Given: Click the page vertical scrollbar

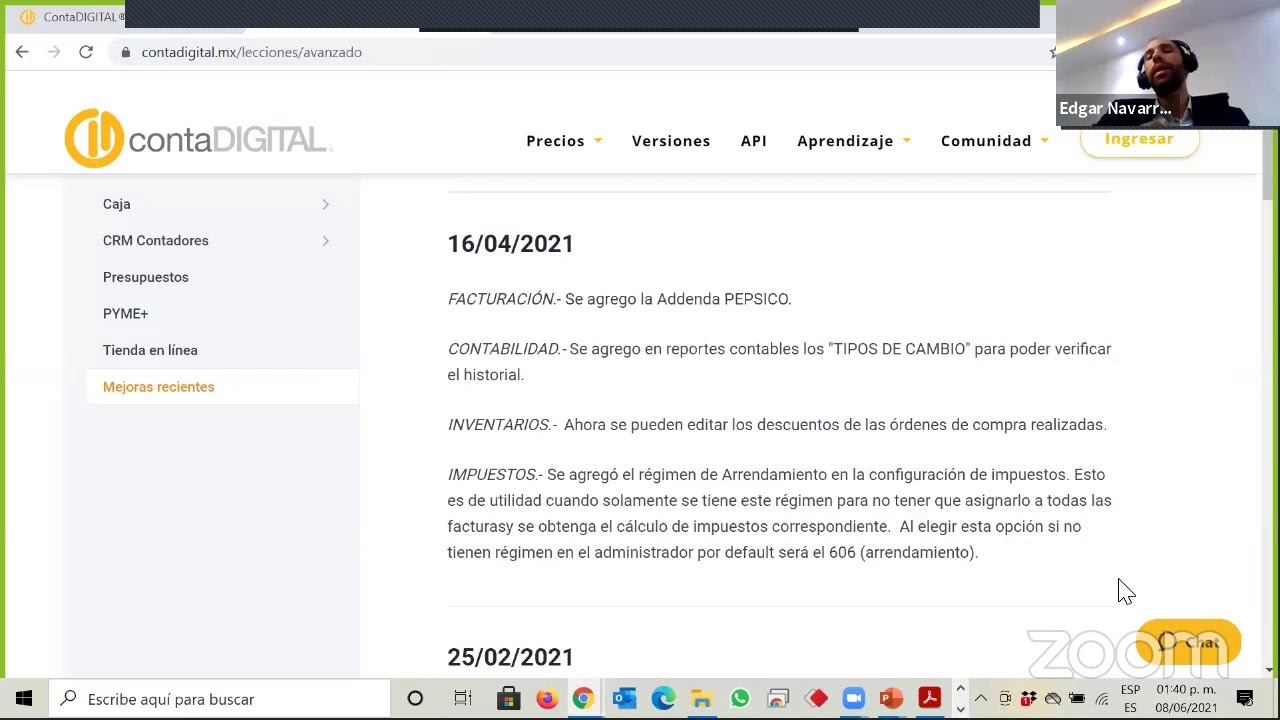Looking at the screenshot, I should [x=1269, y=164].
